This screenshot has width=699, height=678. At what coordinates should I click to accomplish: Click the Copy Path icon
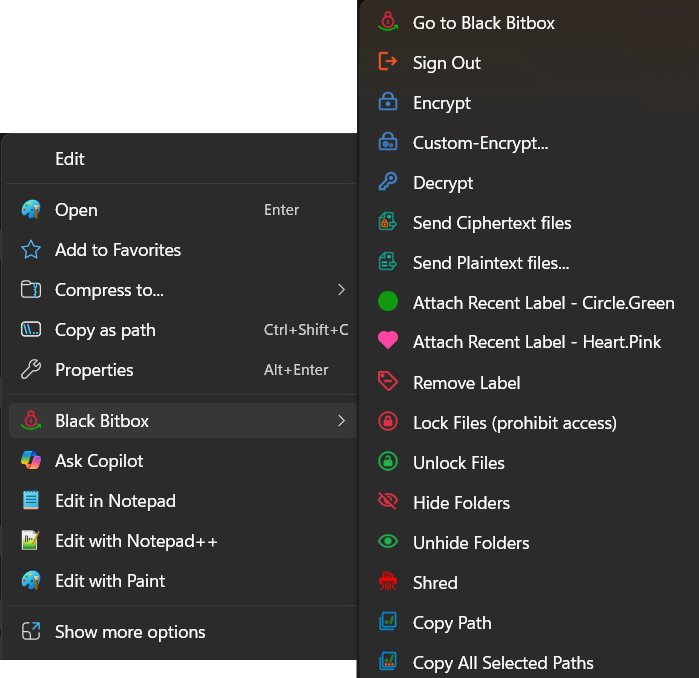tap(388, 621)
